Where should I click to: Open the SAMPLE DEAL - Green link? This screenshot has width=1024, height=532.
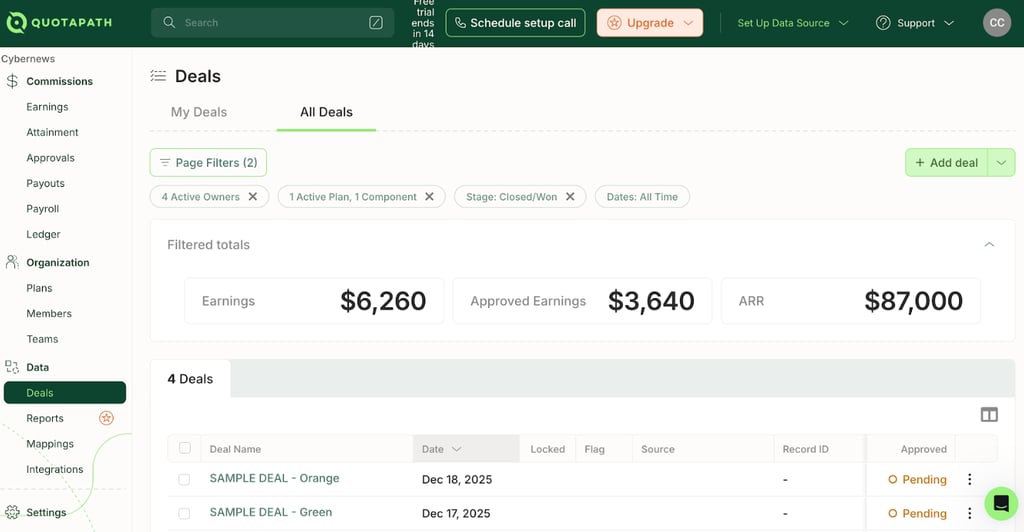click(270, 512)
